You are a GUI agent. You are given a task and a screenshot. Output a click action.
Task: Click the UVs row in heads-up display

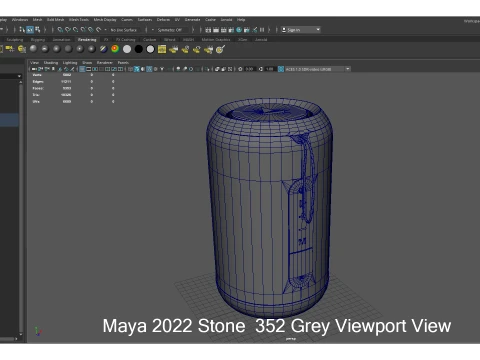tap(73, 102)
